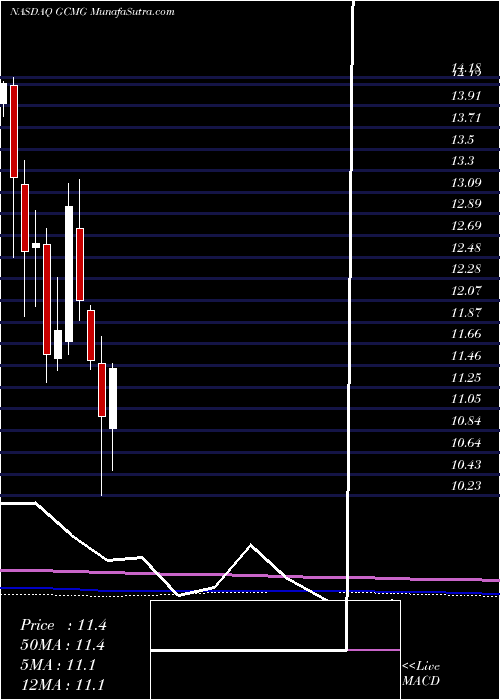Click the peak of the white MACD line
This screenshot has height=700, width=500.
click(251, 545)
